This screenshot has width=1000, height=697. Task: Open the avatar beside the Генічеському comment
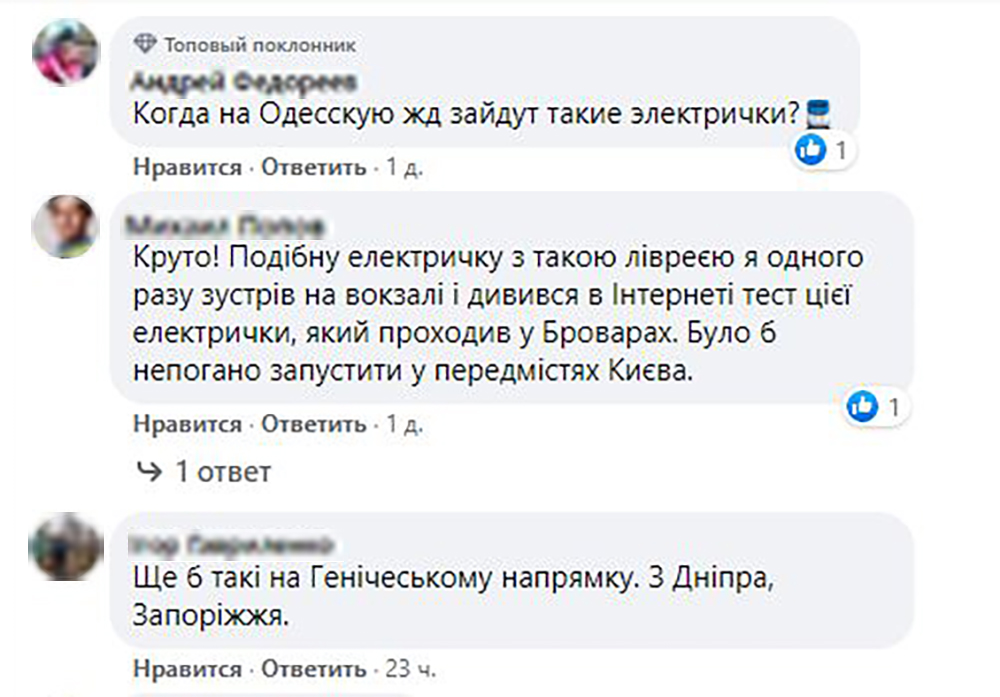[x=66, y=547]
